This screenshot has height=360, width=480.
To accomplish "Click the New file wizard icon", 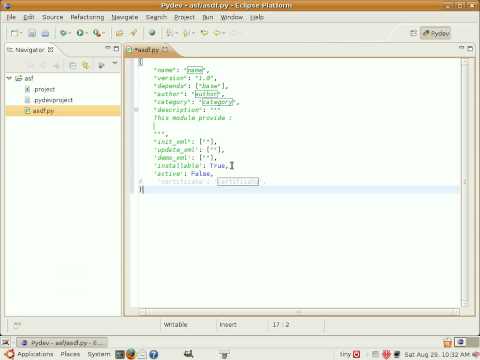I will point(14,33).
